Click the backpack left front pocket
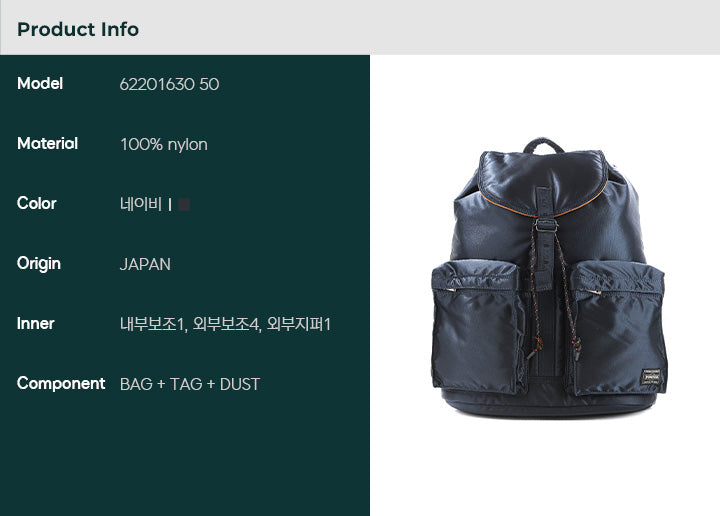Viewport: 720px width, 516px height. pyautogui.click(x=478, y=327)
